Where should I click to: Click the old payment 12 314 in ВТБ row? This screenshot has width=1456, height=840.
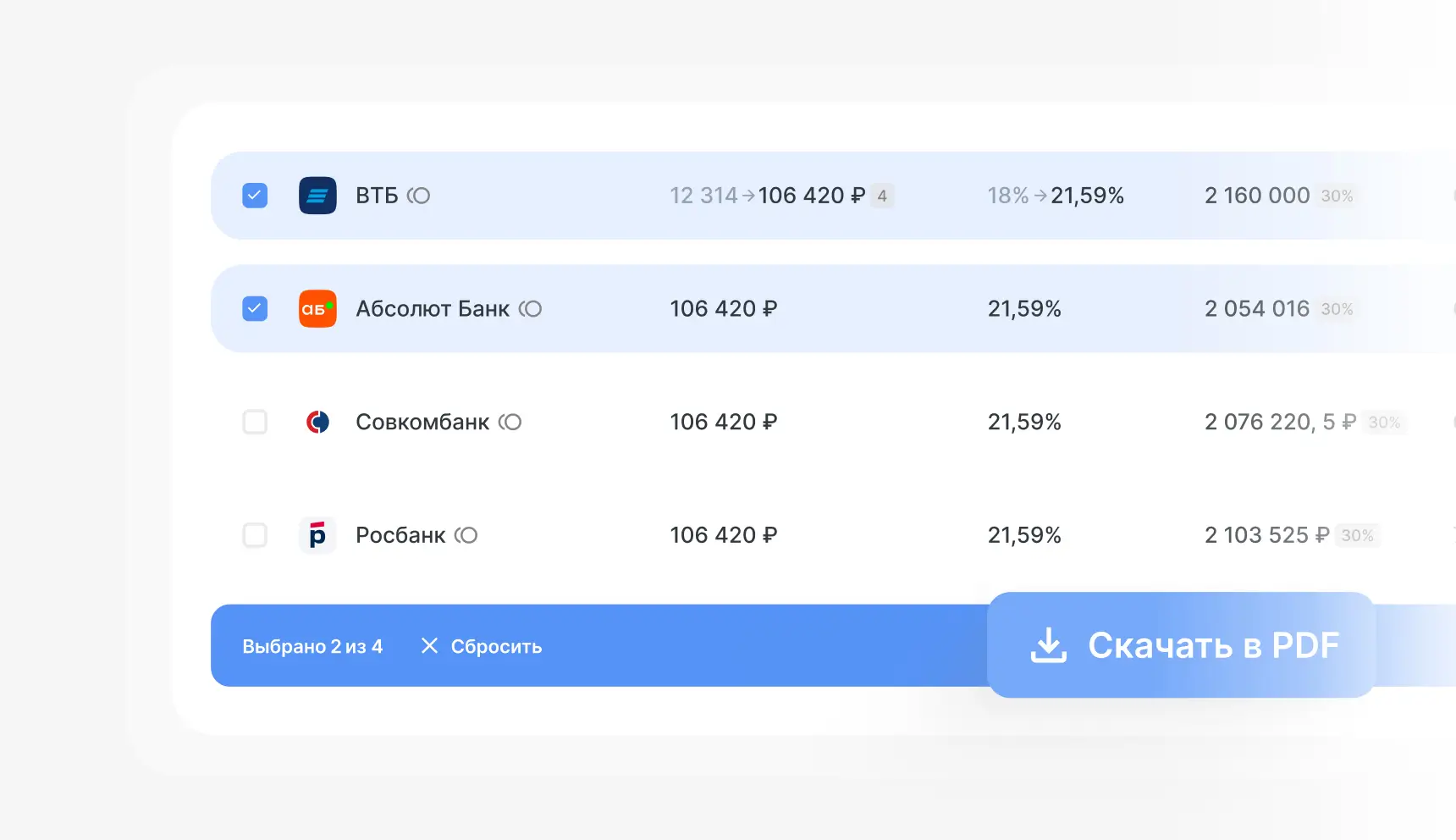coord(704,196)
